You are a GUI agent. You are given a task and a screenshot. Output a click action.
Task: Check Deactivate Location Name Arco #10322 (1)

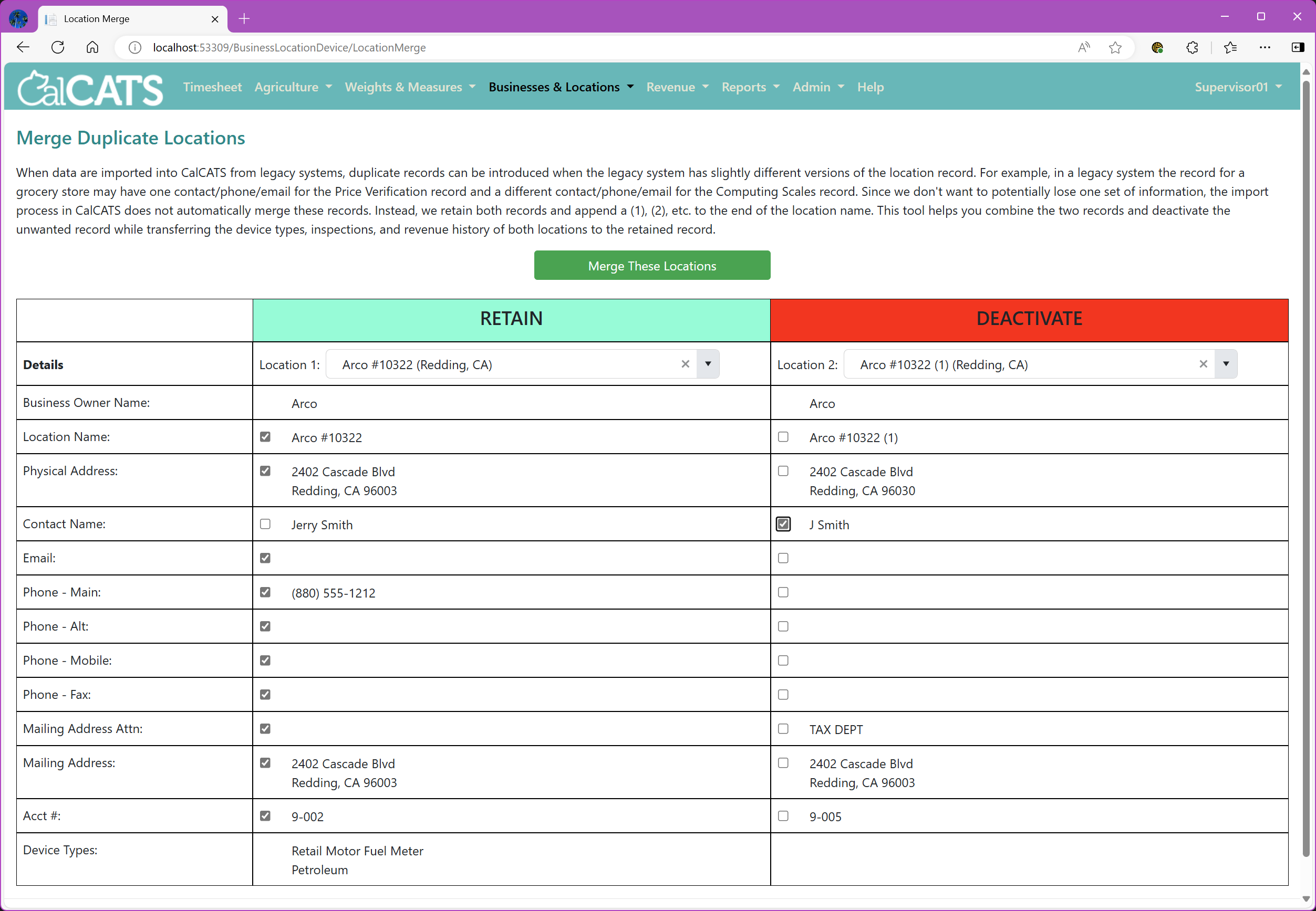pyautogui.click(x=783, y=437)
